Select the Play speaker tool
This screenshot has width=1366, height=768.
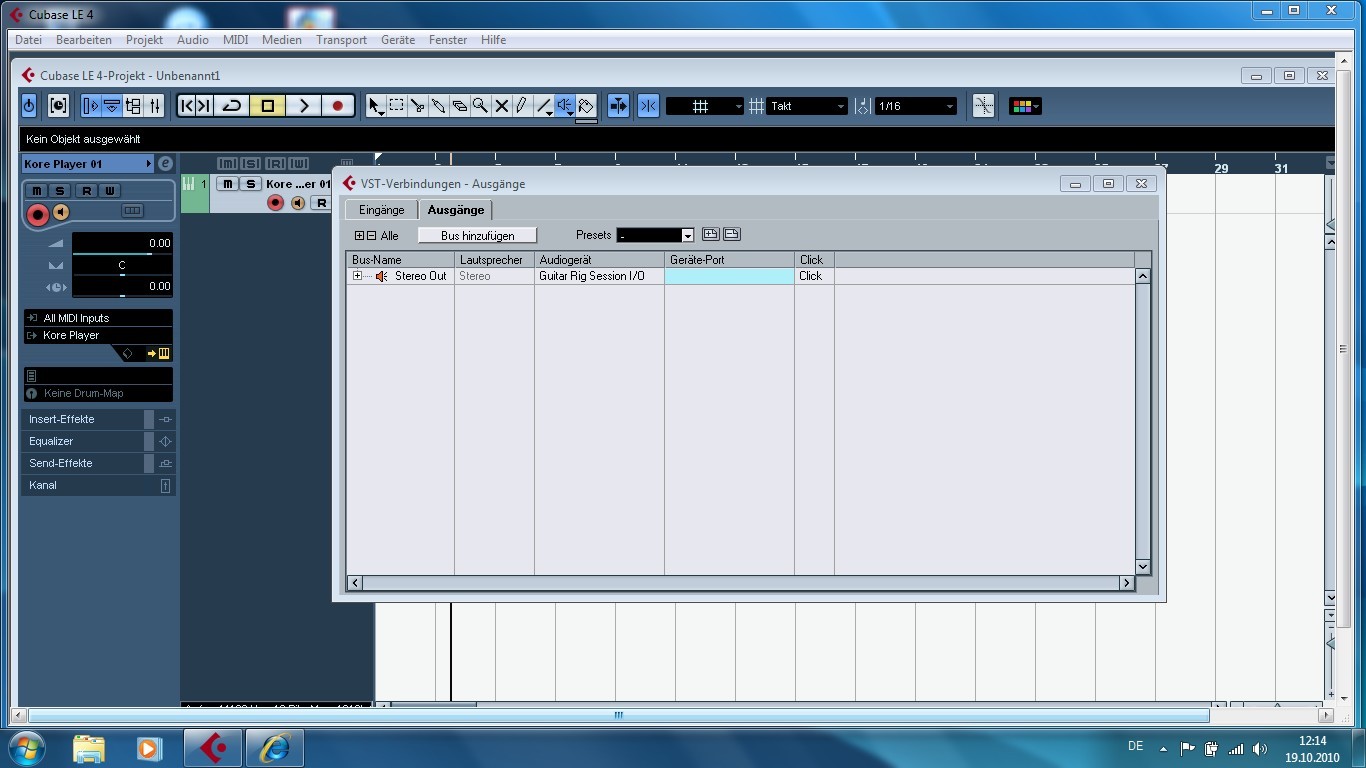pos(565,106)
